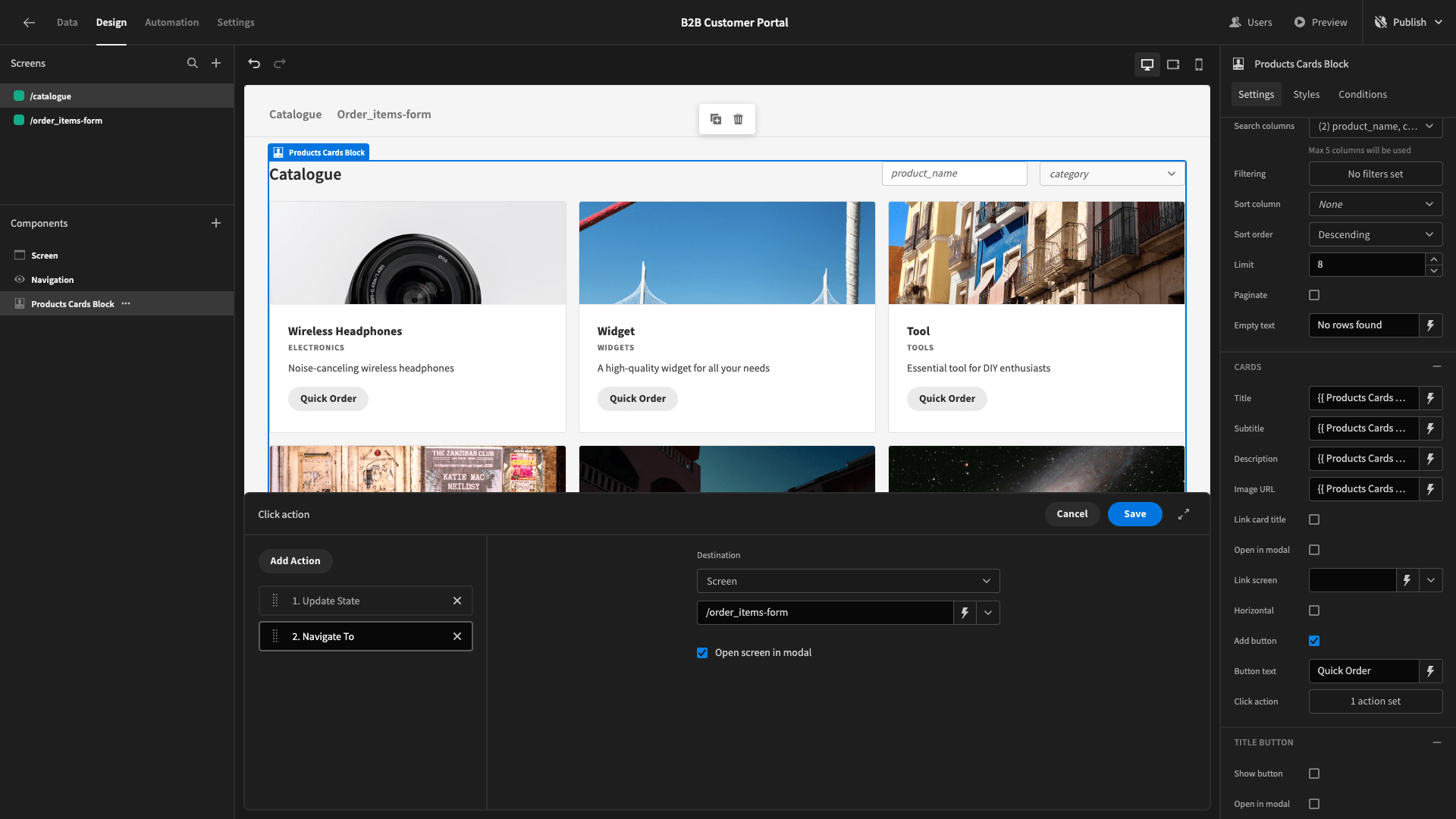The image size is (1456, 819).
Task: Toggle the Paginate checkbox
Action: pos(1314,295)
